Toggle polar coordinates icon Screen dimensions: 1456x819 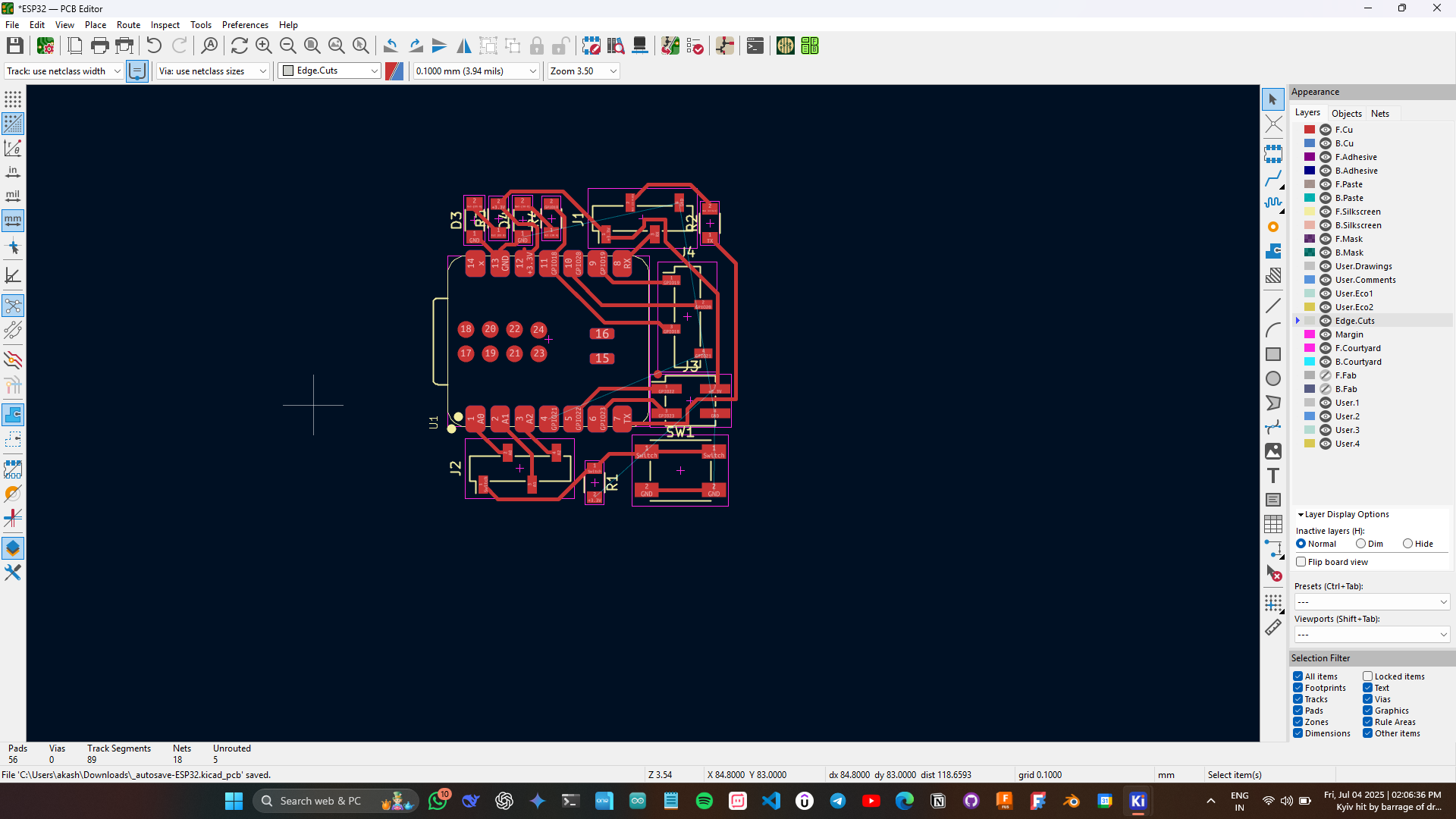tap(13, 148)
